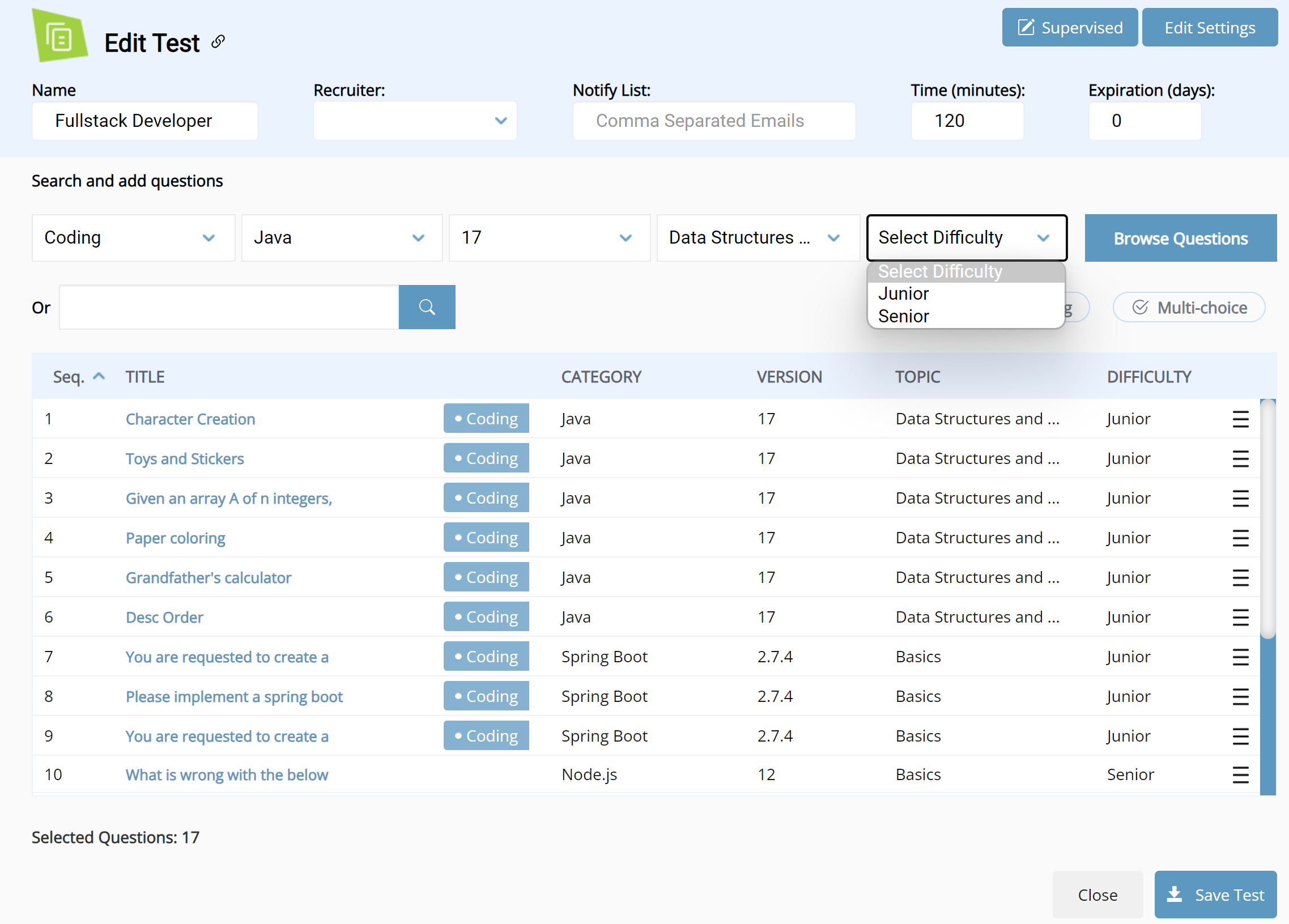
Task: Click the Close button
Action: (1097, 895)
